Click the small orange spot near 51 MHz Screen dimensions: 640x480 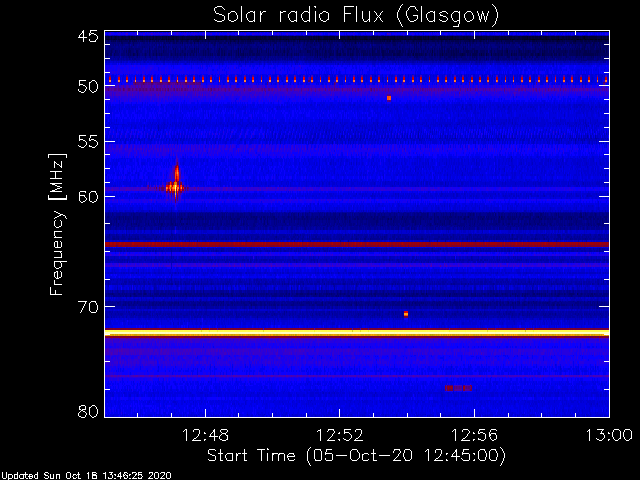pos(389,98)
